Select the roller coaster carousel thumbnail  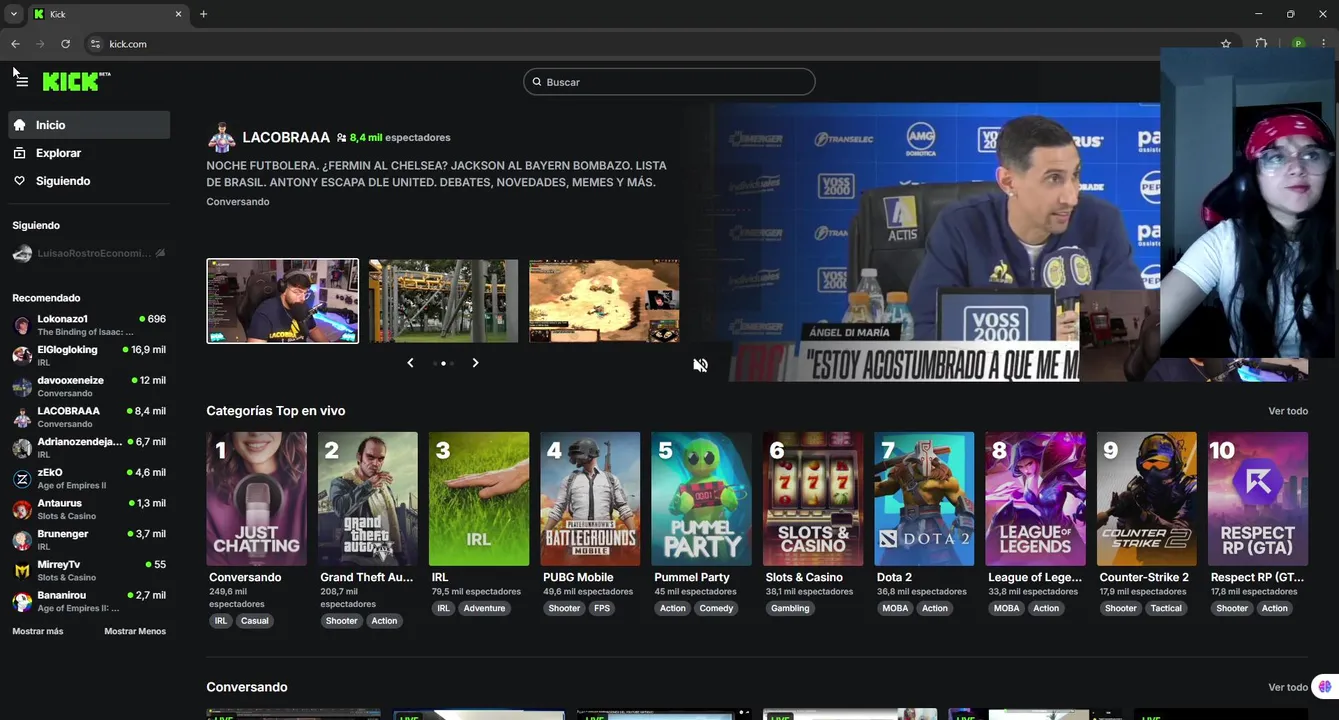coord(444,301)
